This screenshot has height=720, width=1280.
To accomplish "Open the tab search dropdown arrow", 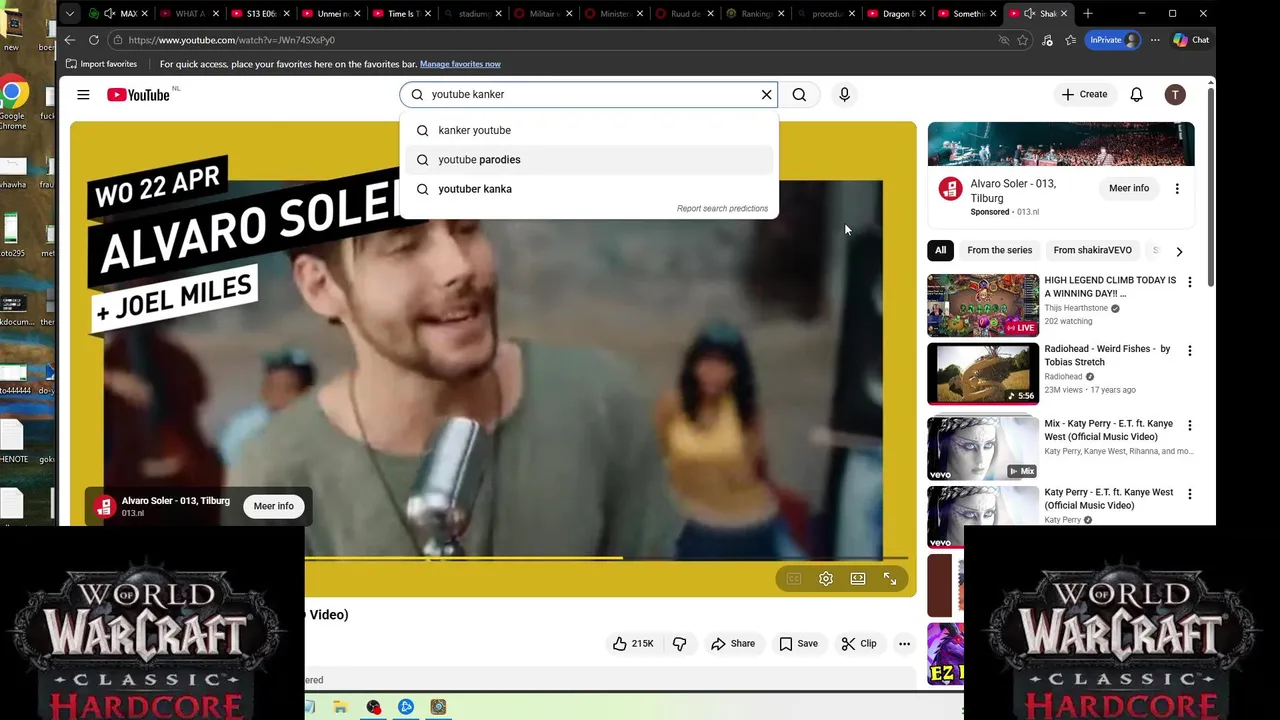I will pyautogui.click(x=69, y=14).
